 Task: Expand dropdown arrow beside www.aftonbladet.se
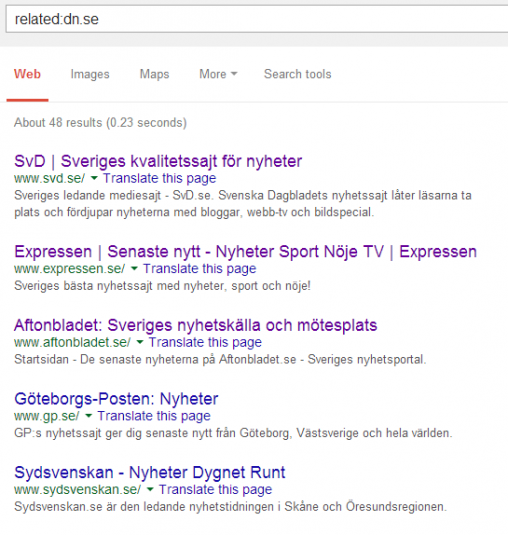click(140, 342)
